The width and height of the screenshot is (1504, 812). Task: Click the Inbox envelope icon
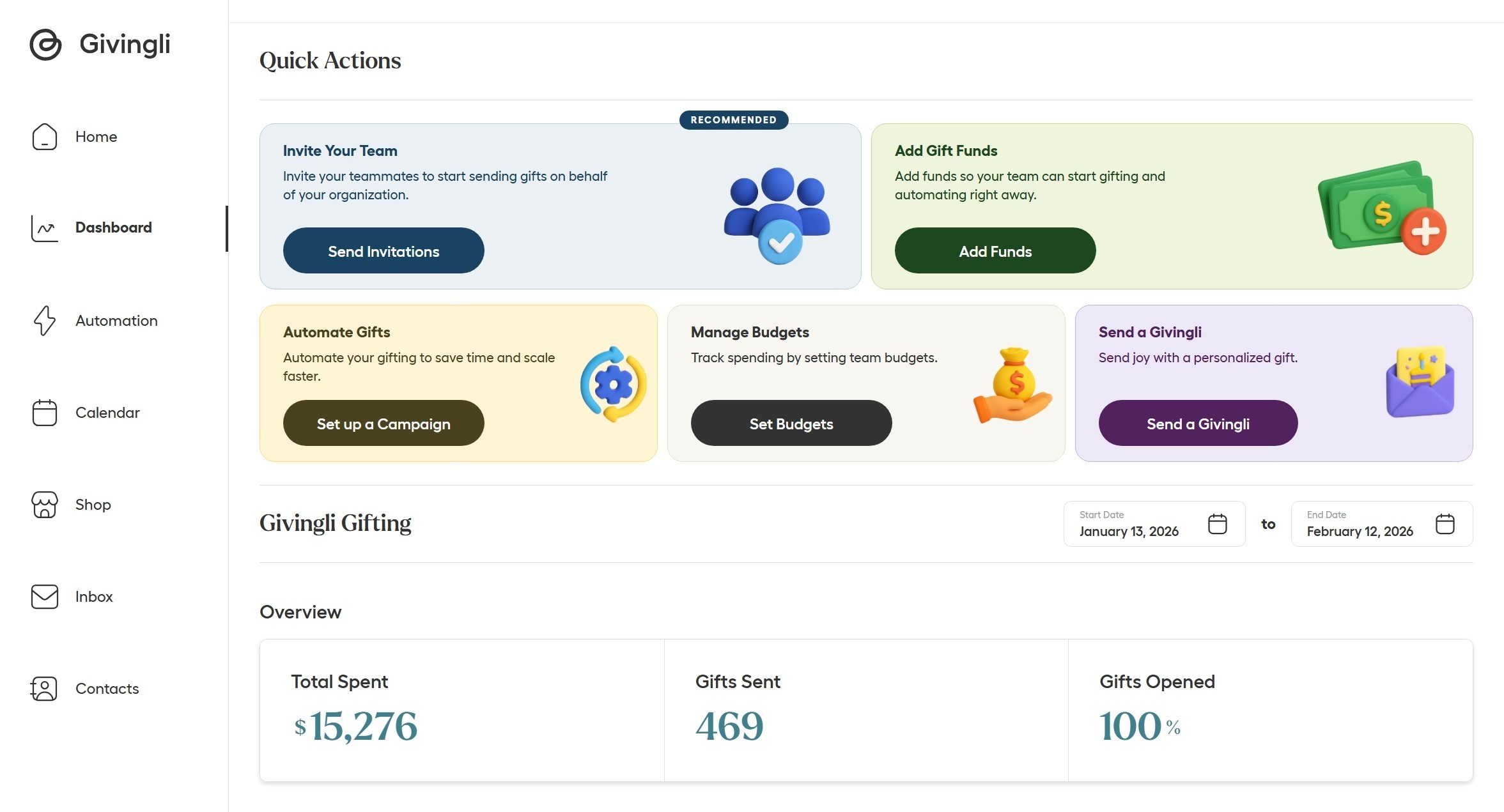pos(43,596)
